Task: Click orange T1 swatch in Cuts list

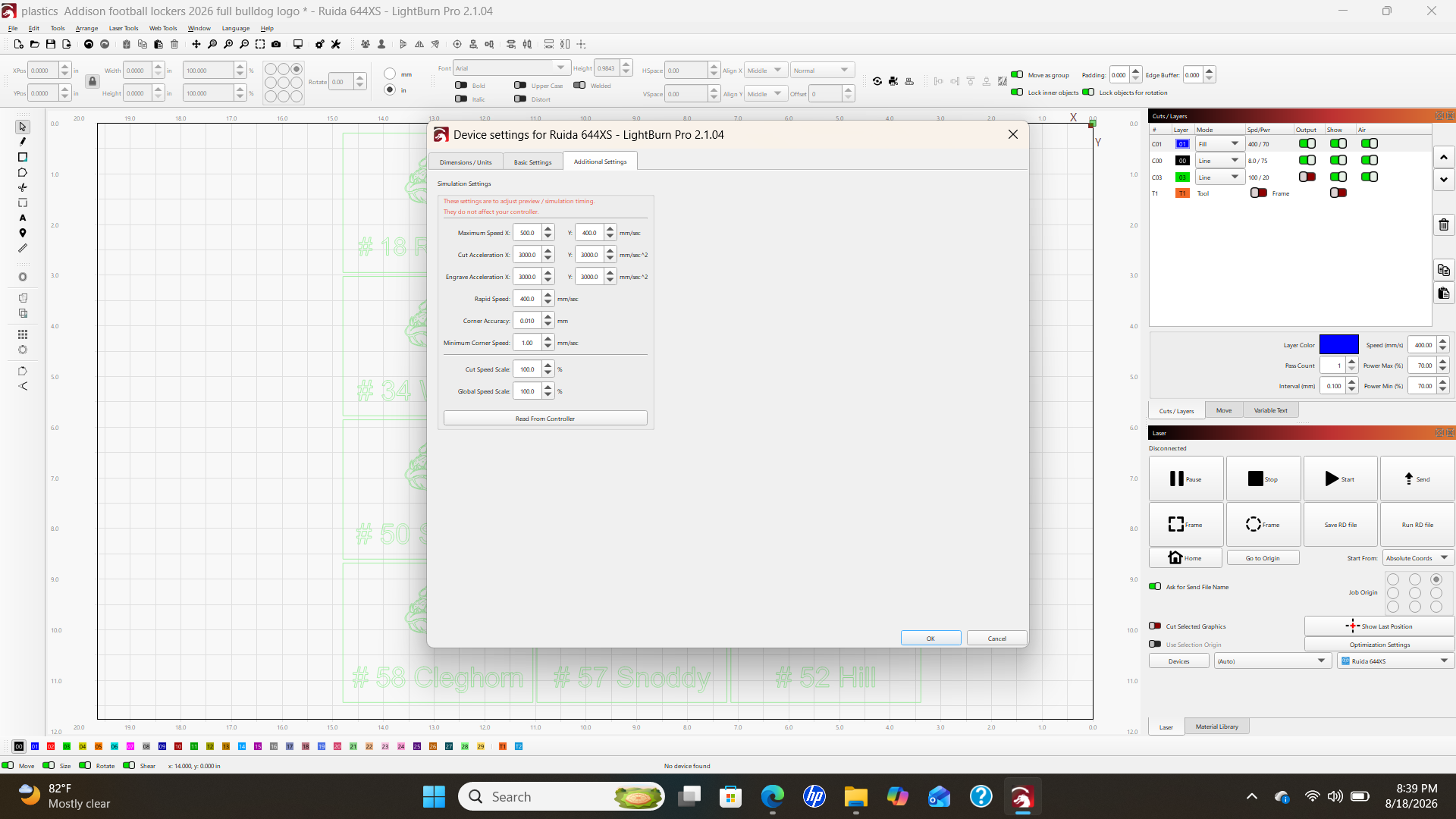Action: [x=1182, y=193]
